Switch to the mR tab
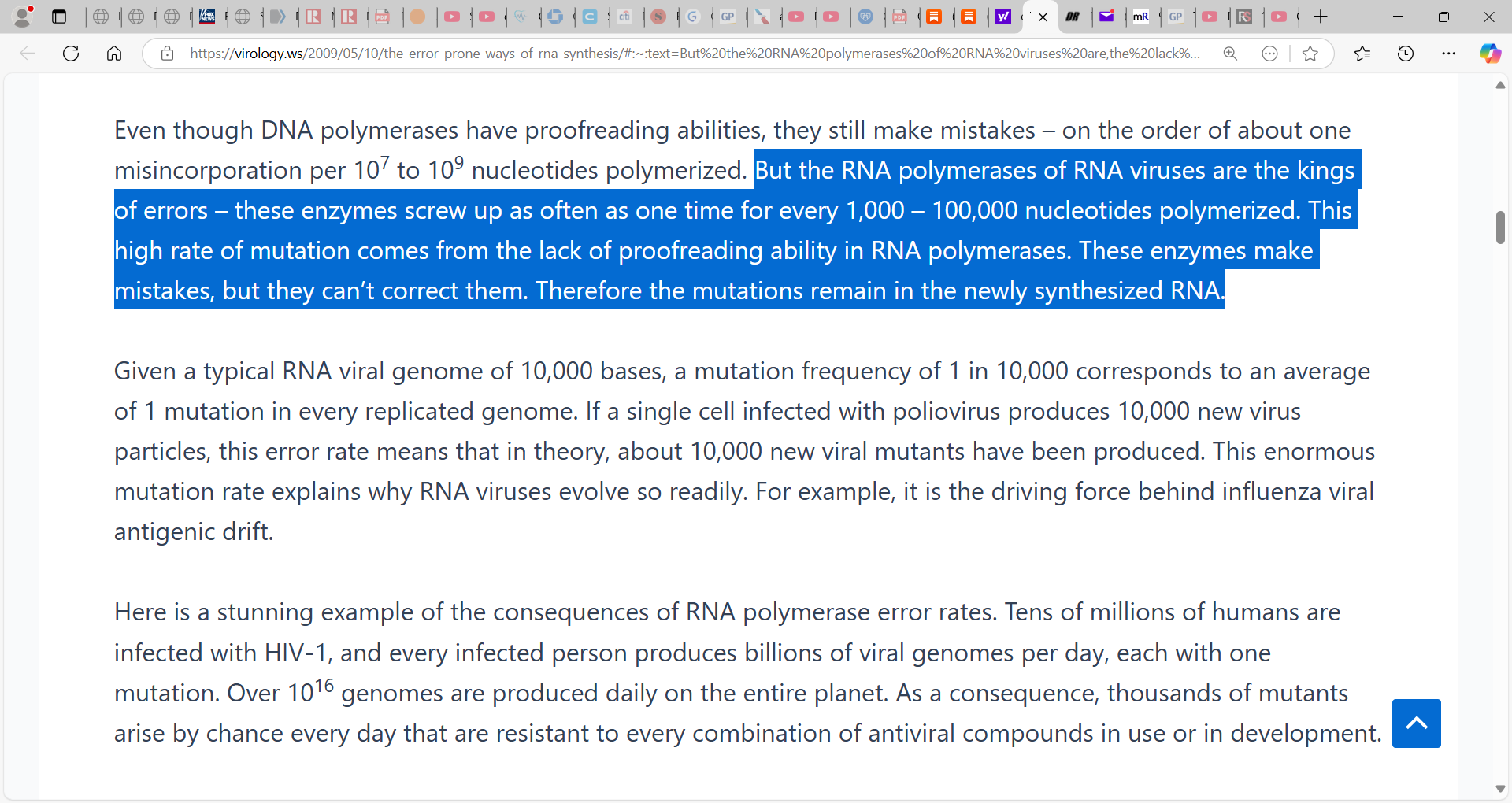 coord(1141,17)
